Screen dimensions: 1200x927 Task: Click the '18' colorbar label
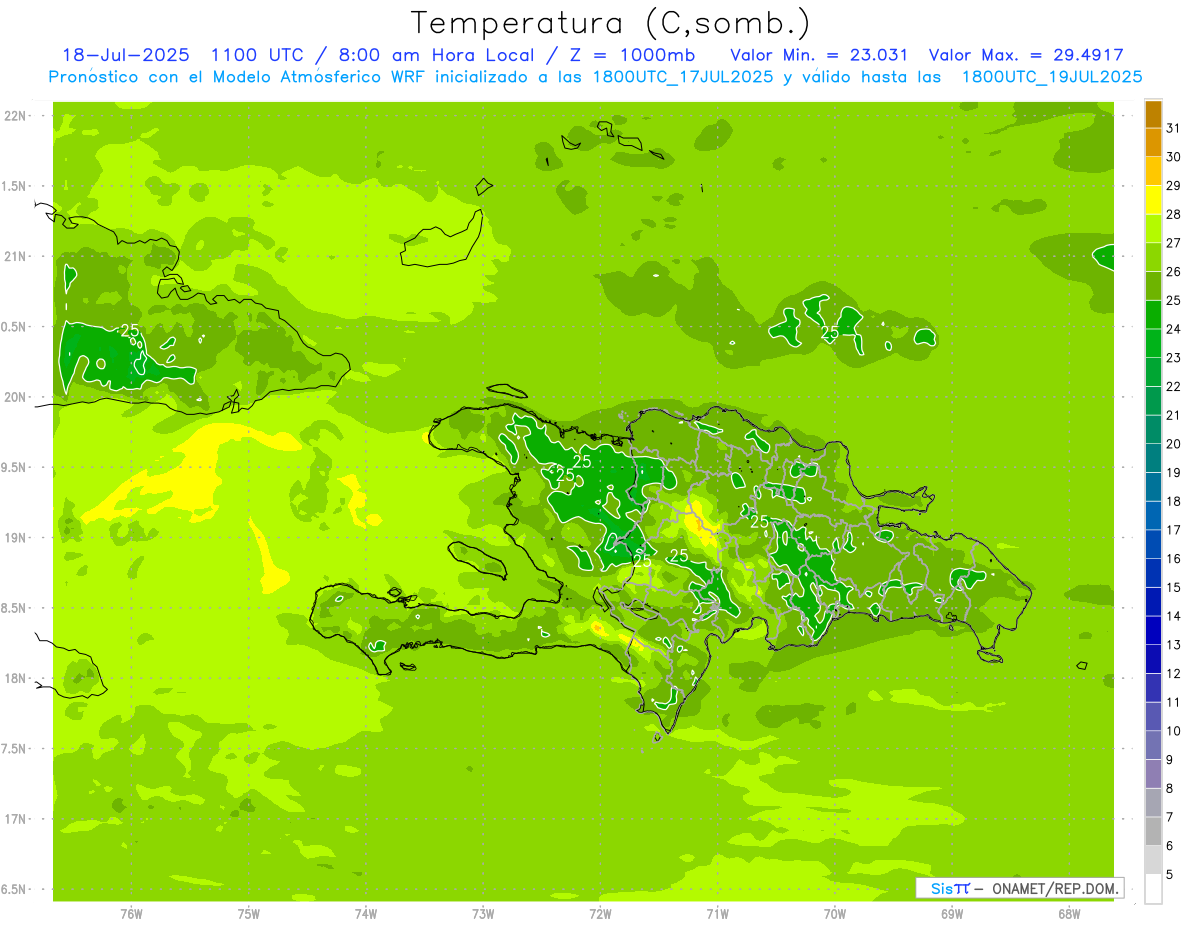pos(1173,502)
